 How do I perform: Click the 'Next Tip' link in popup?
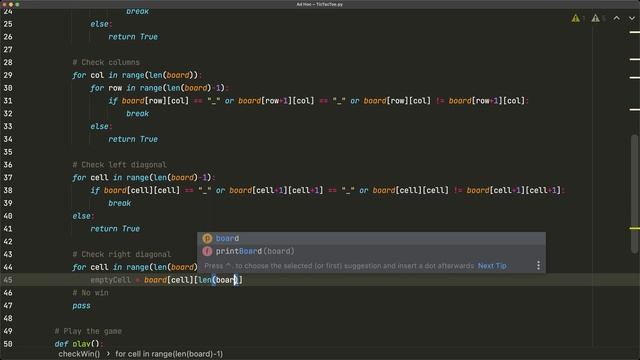[x=492, y=266]
